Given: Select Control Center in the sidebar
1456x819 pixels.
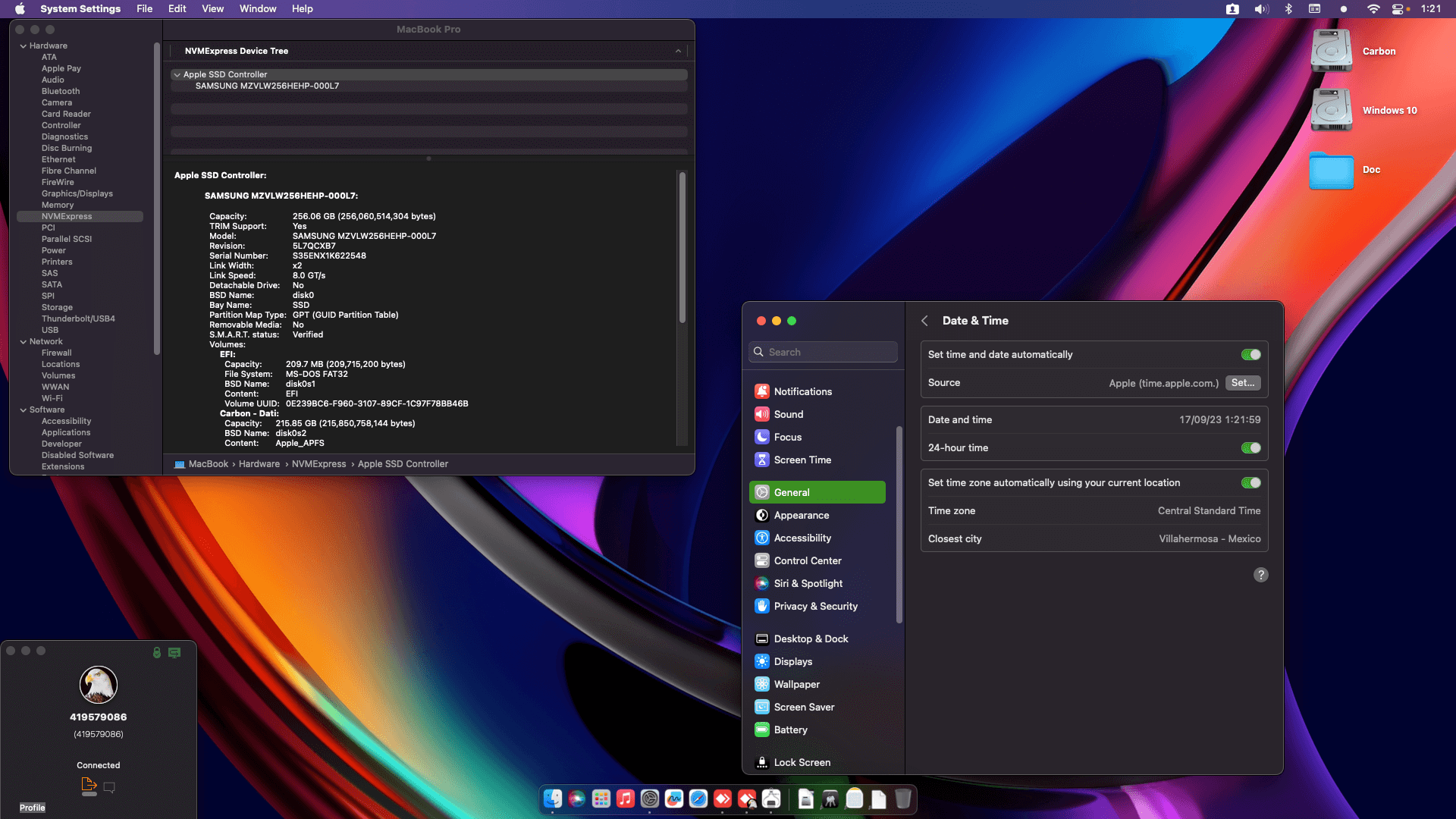Looking at the screenshot, I should pyautogui.click(x=807, y=560).
